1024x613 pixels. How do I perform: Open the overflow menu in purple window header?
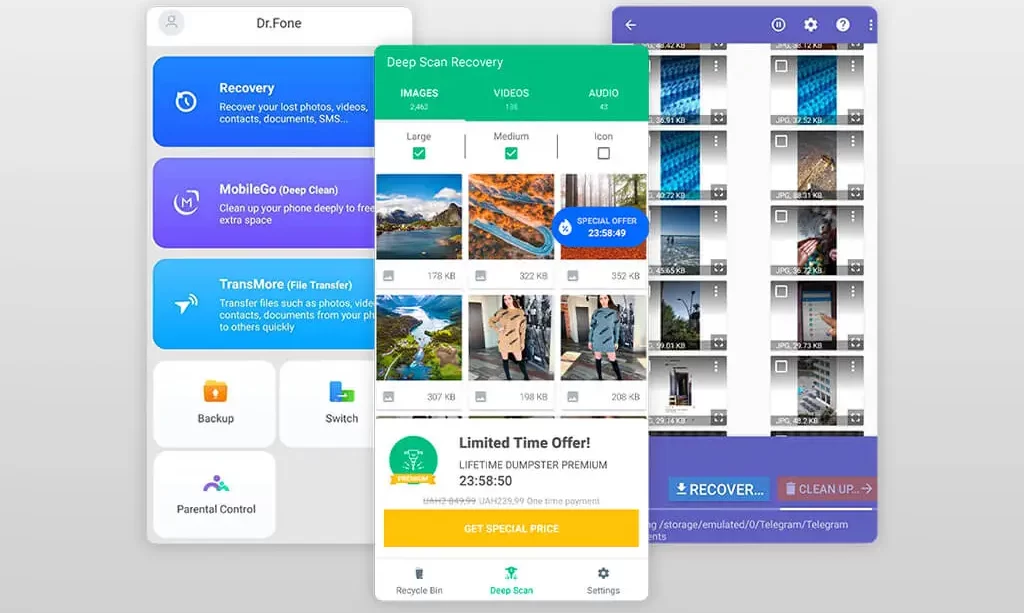point(871,25)
